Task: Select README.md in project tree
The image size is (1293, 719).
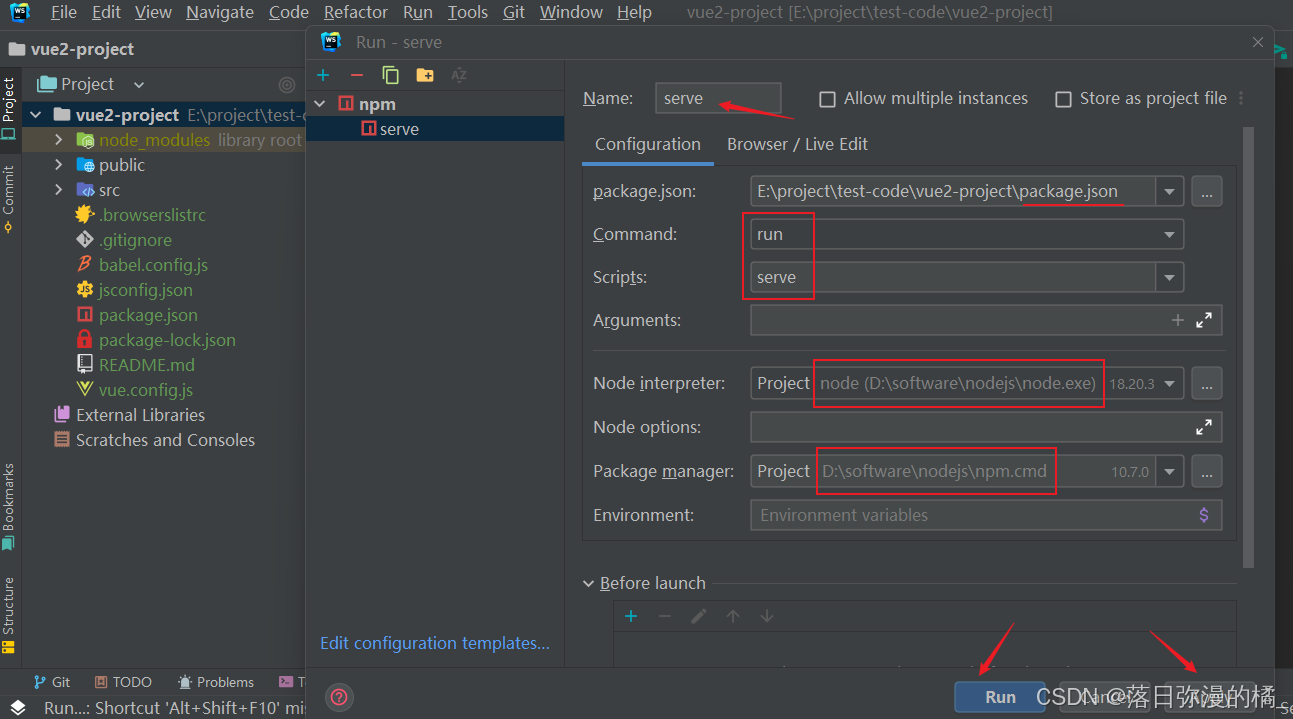Action: 147,365
